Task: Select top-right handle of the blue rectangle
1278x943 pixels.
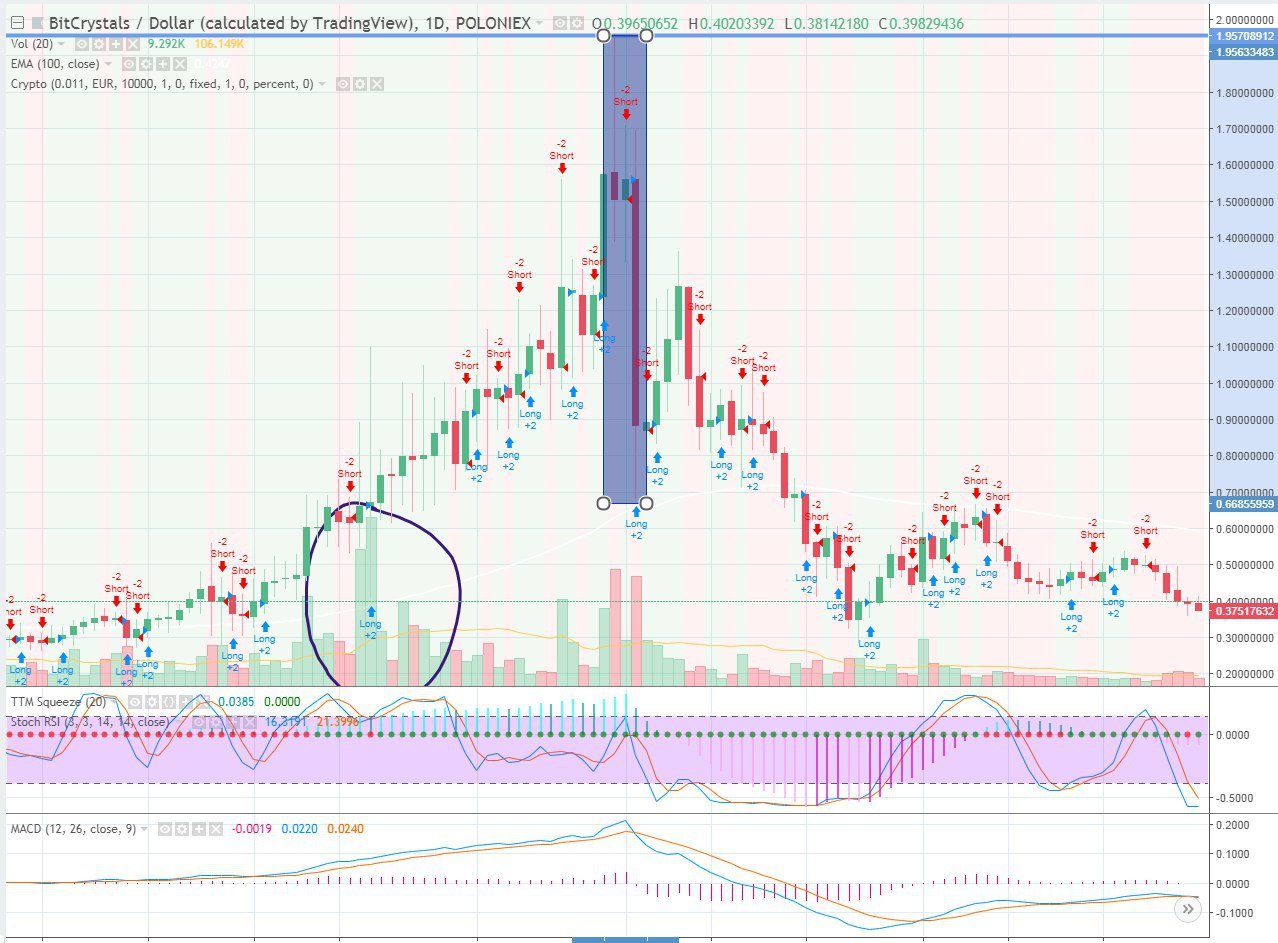Action: [x=646, y=36]
